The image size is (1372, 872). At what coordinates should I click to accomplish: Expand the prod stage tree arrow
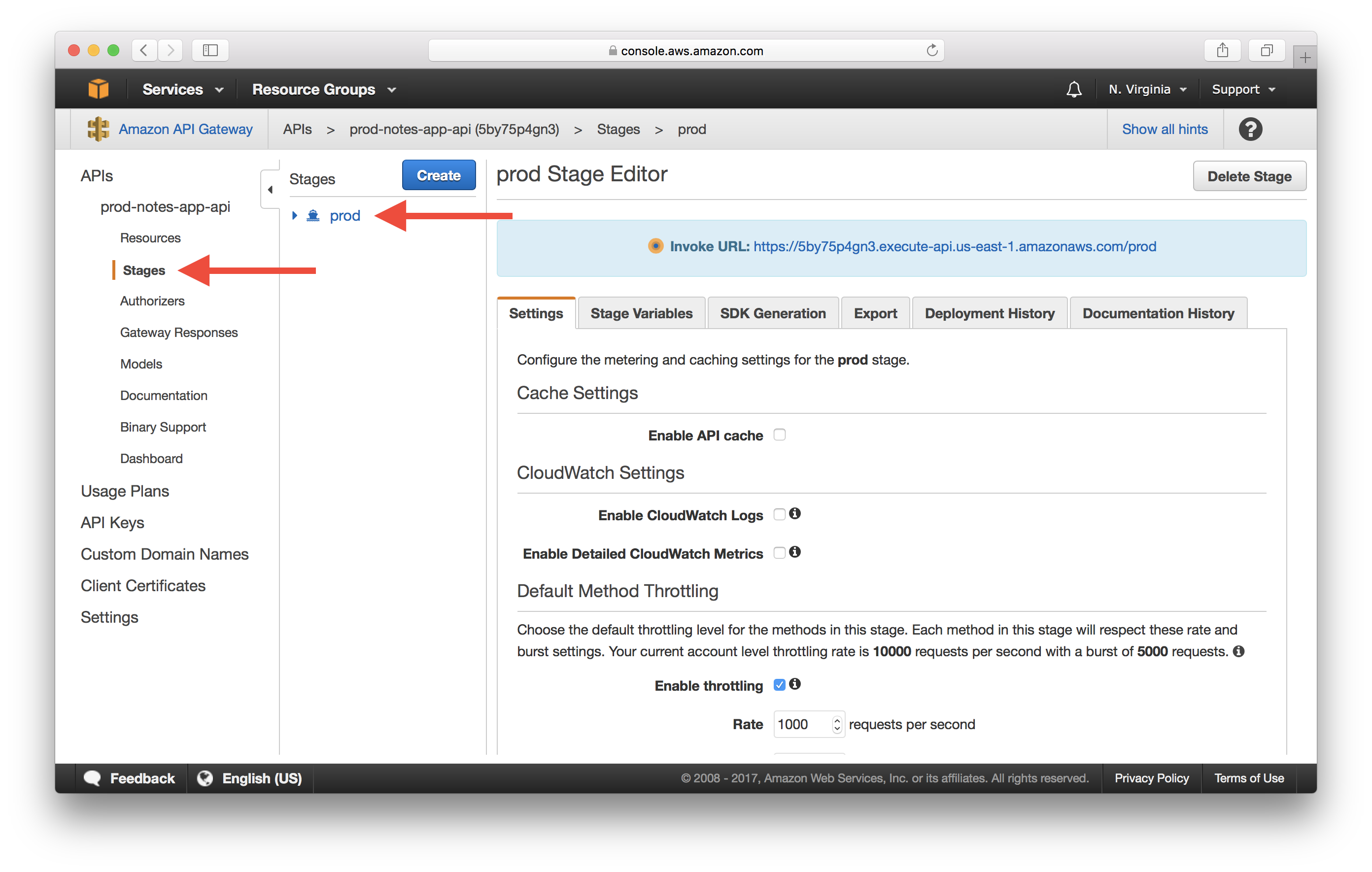click(295, 216)
